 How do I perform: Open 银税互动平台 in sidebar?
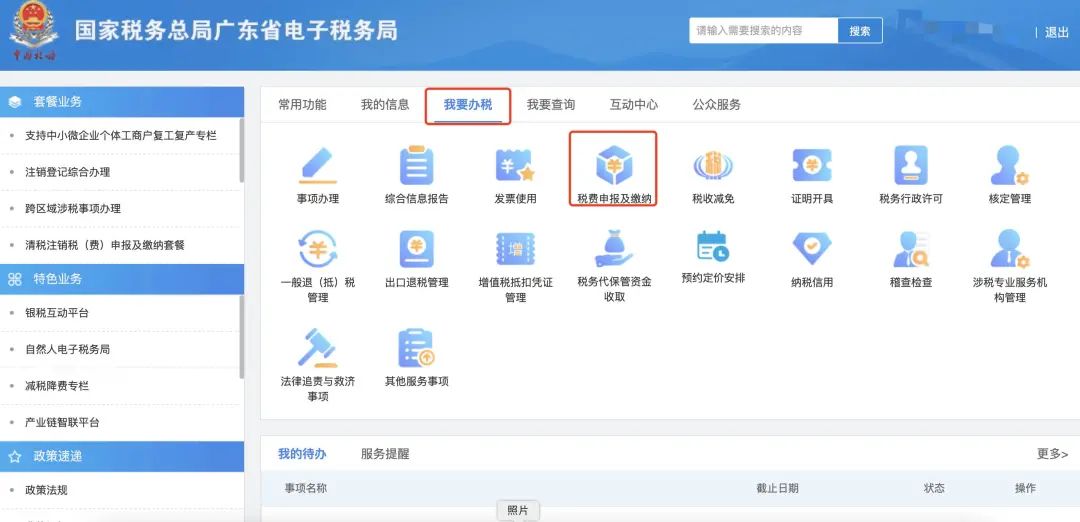(57, 313)
